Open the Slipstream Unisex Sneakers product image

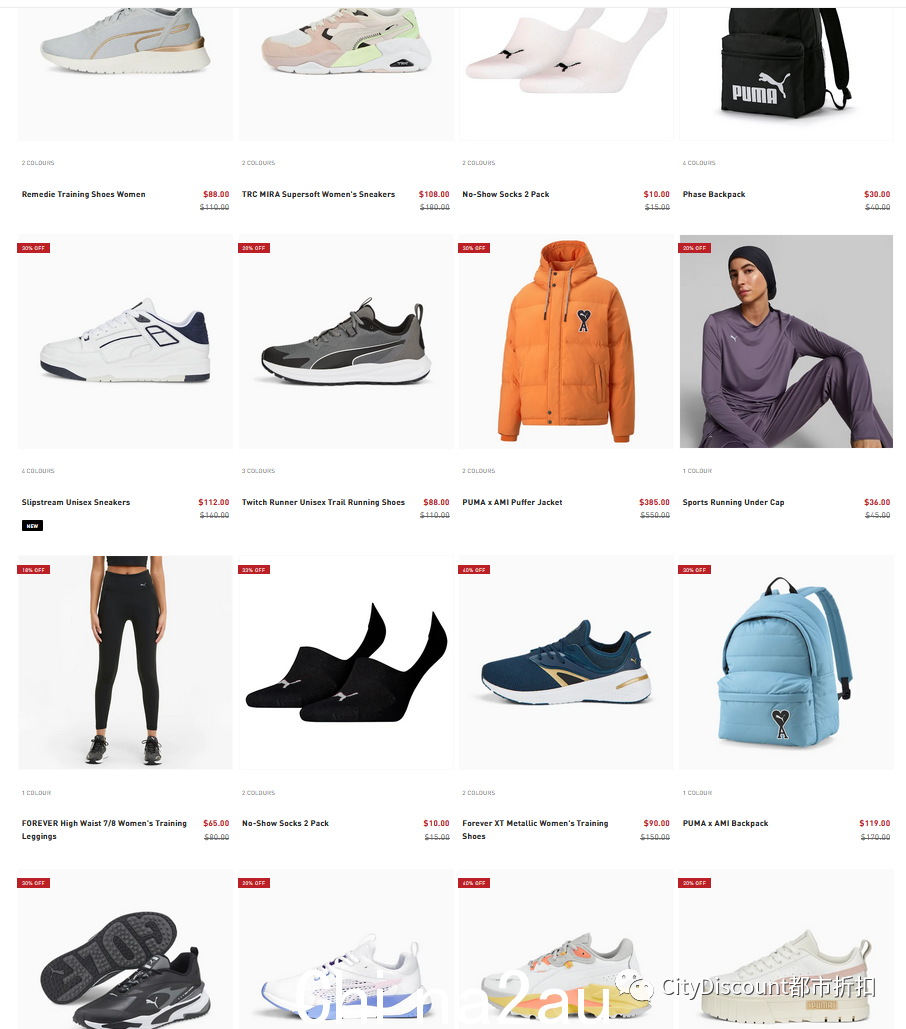click(x=125, y=341)
